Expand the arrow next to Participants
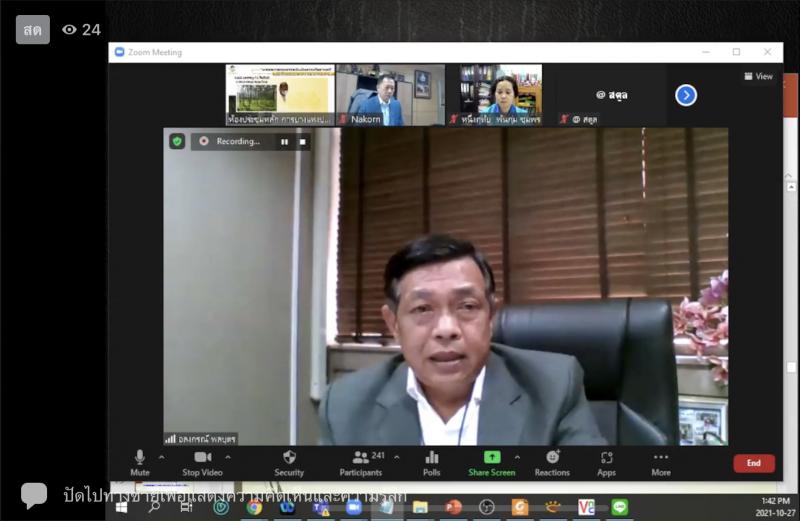800x521 pixels. pyautogui.click(x=397, y=457)
